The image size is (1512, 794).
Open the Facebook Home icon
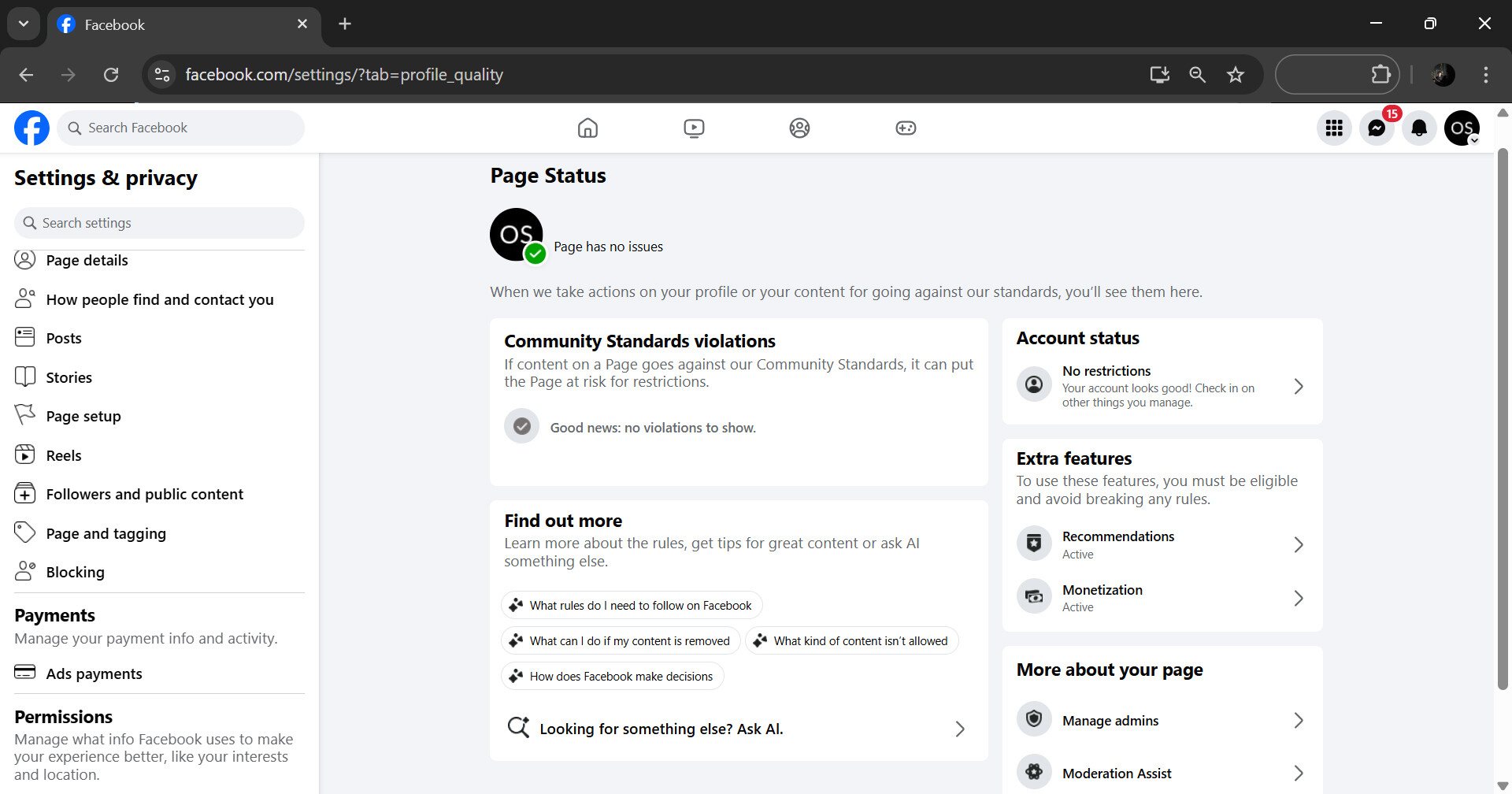click(x=587, y=128)
